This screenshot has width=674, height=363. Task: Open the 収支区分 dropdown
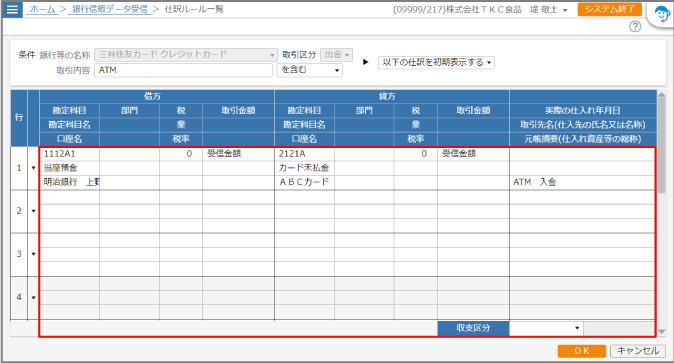tap(546, 328)
